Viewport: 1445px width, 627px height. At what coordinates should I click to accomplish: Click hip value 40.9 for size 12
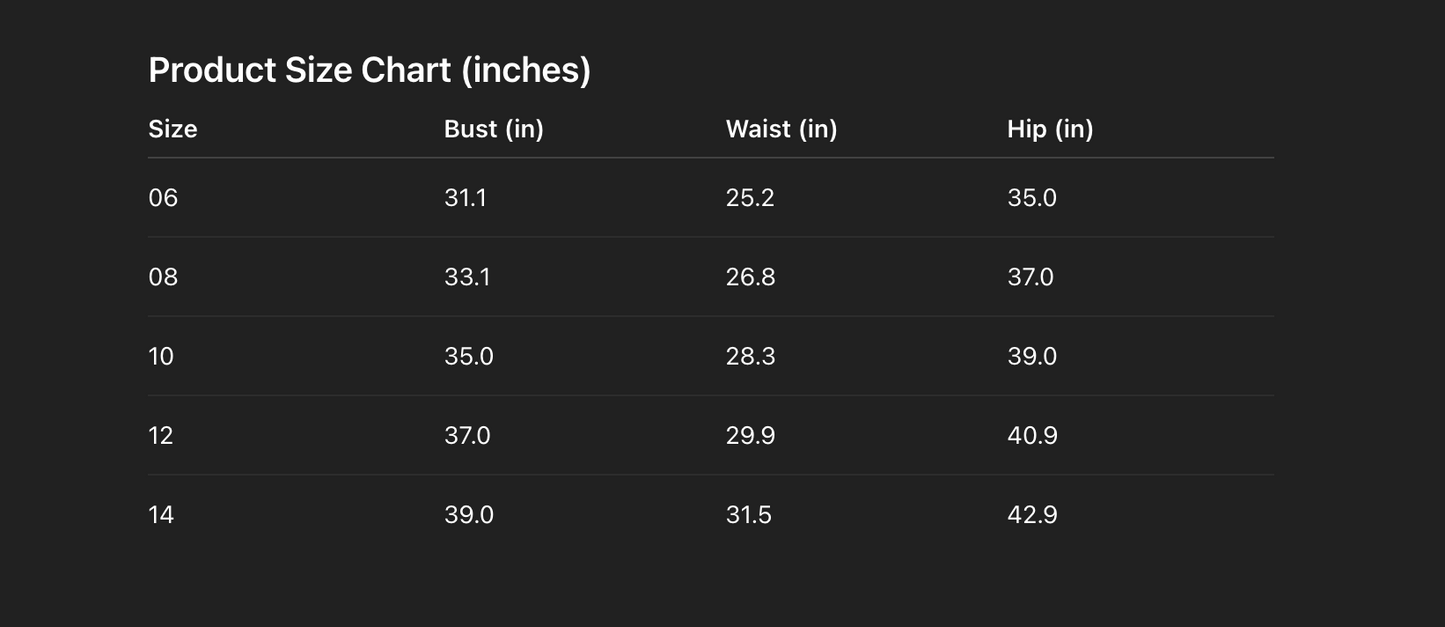coord(1032,435)
